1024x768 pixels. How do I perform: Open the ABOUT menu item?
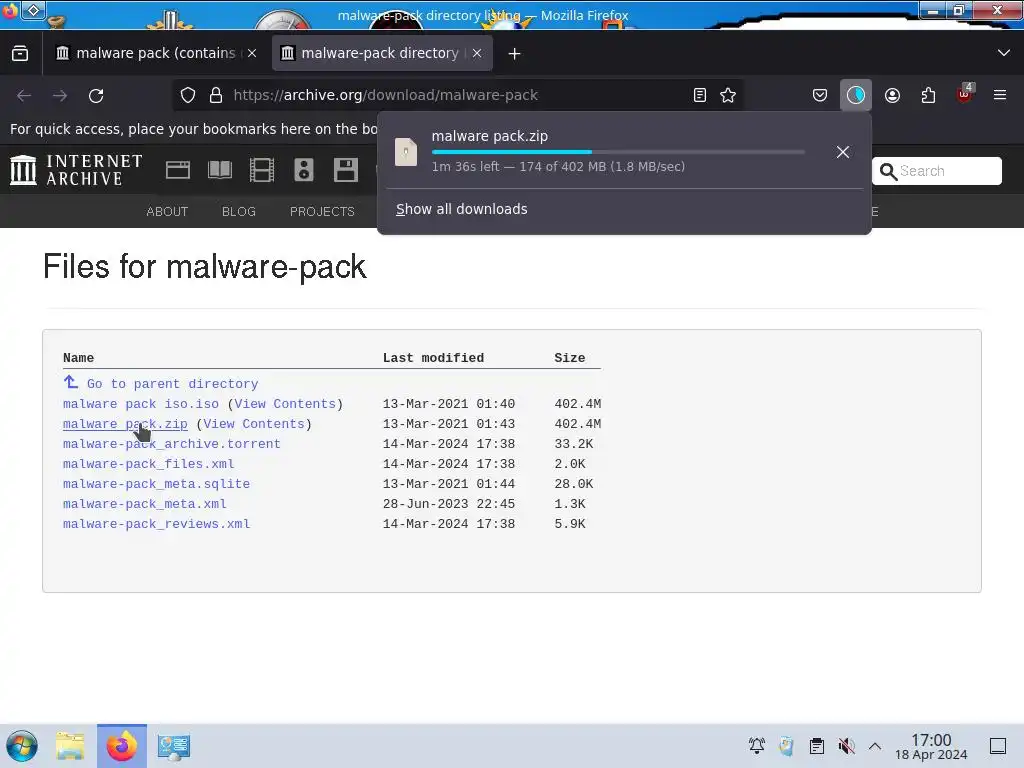point(167,212)
